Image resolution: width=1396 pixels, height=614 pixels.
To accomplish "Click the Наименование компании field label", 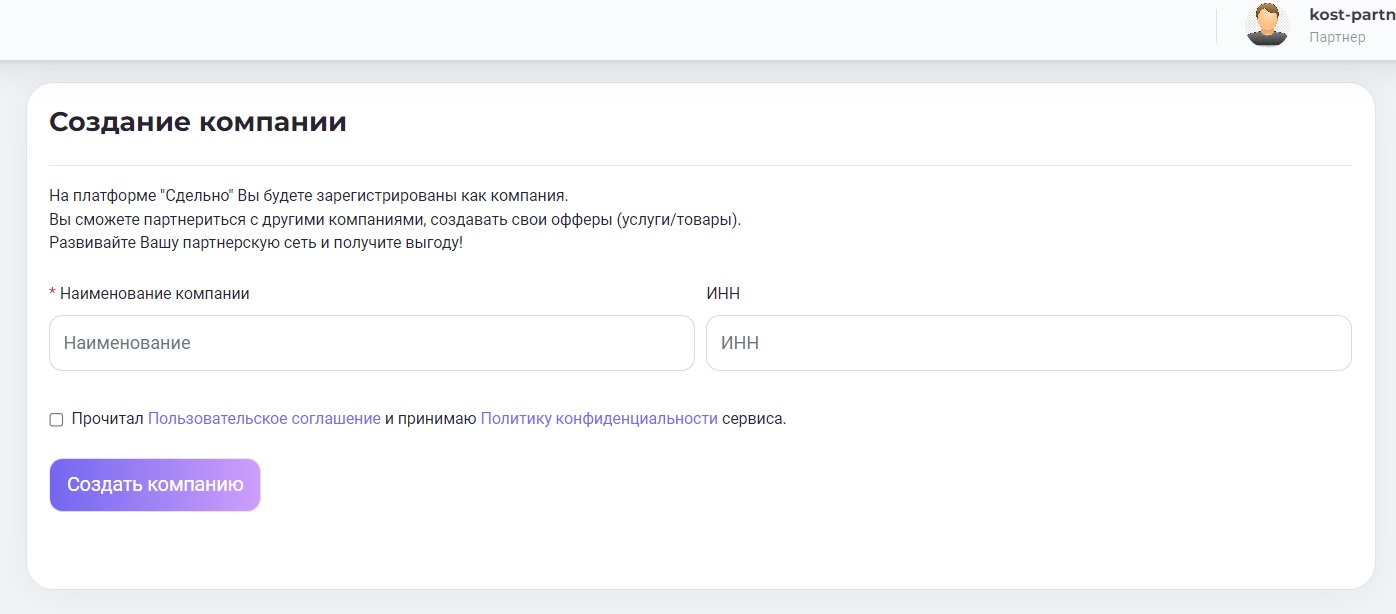I will [155, 294].
